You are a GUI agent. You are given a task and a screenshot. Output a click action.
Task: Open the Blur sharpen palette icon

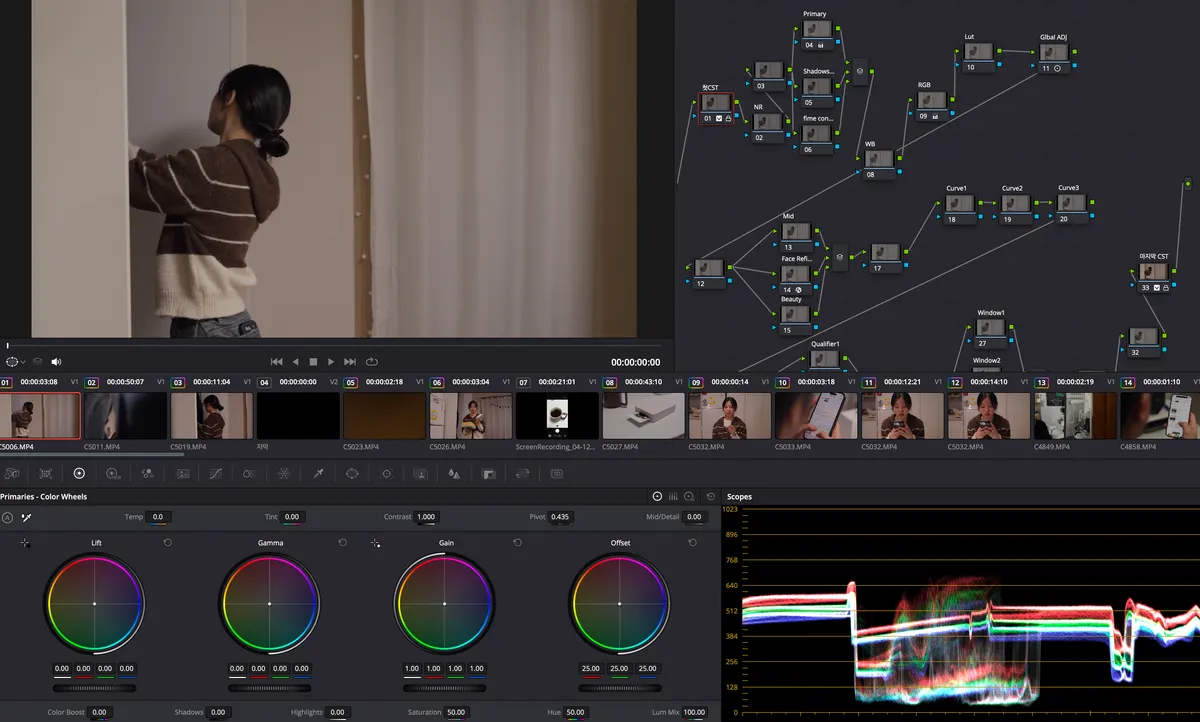pyautogui.click(x=454, y=473)
